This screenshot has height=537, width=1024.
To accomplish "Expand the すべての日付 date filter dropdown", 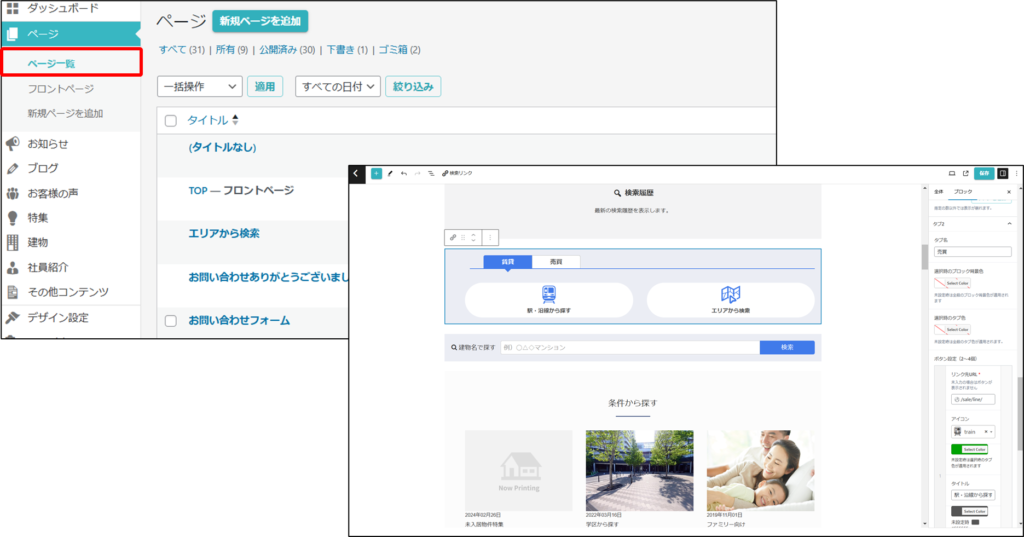I will (337, 87).
